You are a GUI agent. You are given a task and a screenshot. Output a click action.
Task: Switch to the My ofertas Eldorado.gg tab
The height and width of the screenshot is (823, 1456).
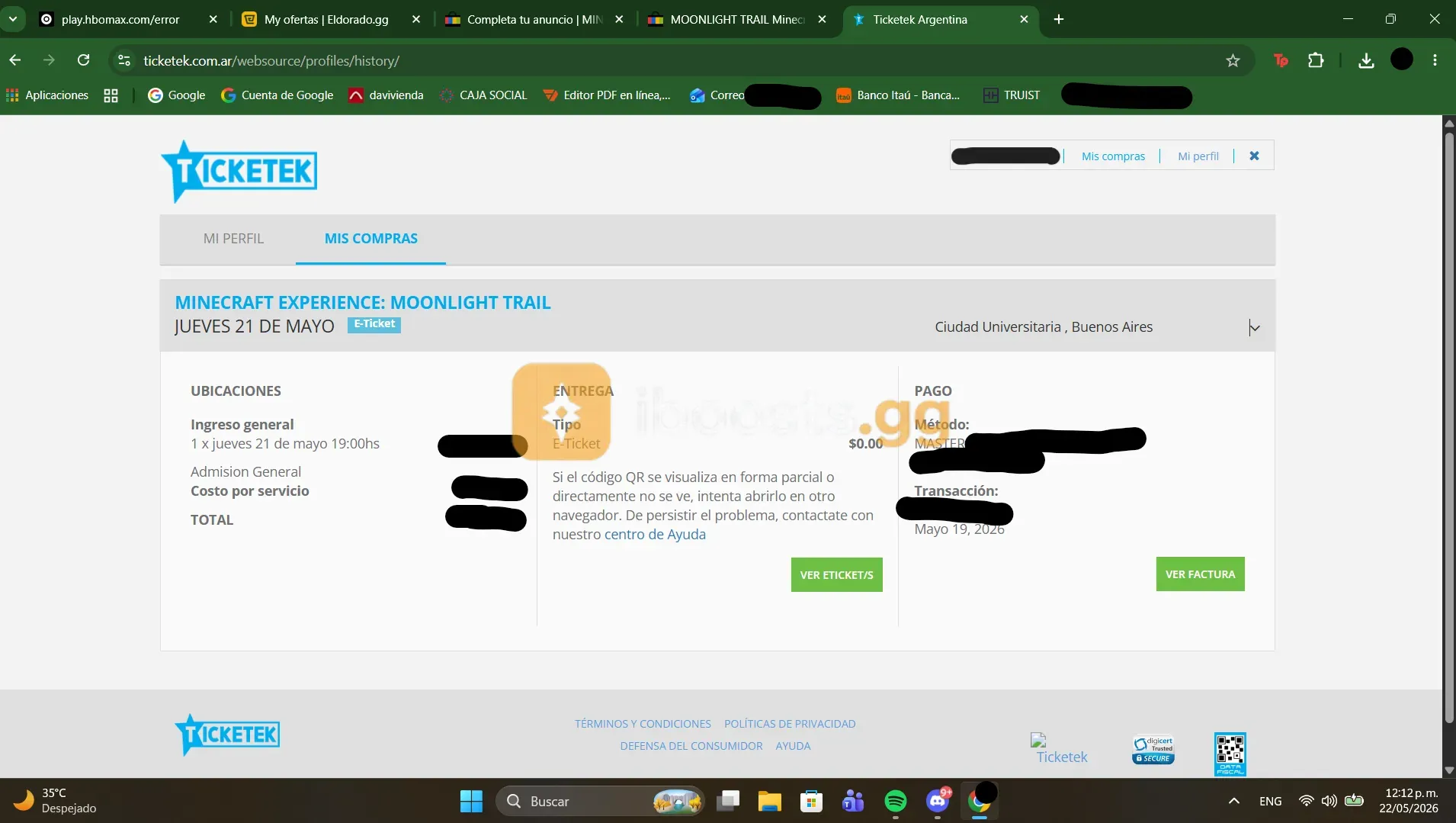click(x=326, y=20)
